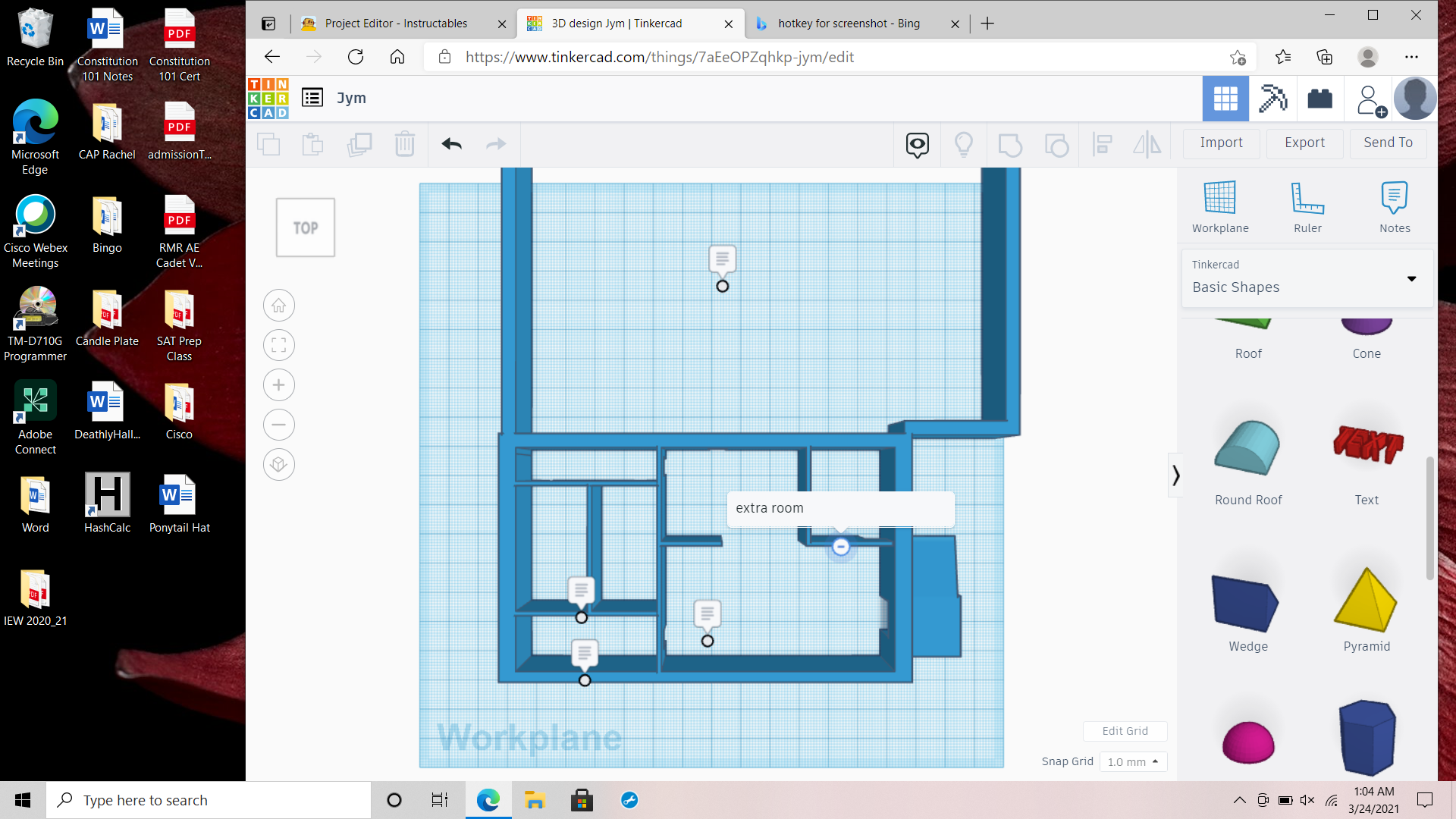Click the Copy tool in toolbar

(268, 144)
